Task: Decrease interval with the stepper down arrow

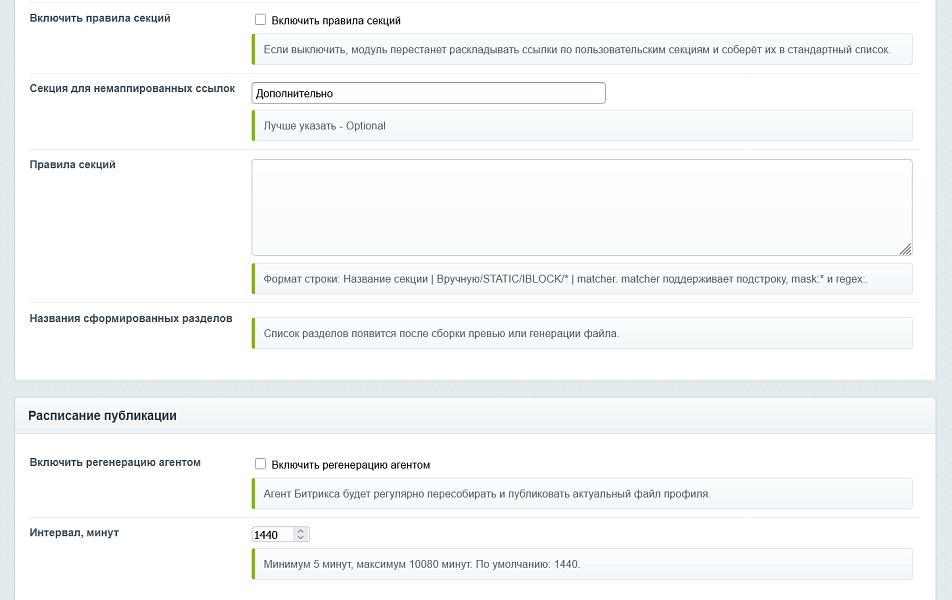Action: [301, 538]
